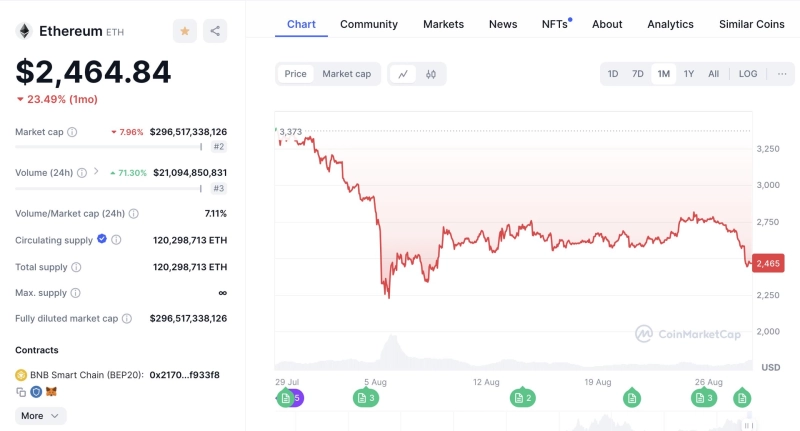Expand the More contracts dropdown

point(40,415)
